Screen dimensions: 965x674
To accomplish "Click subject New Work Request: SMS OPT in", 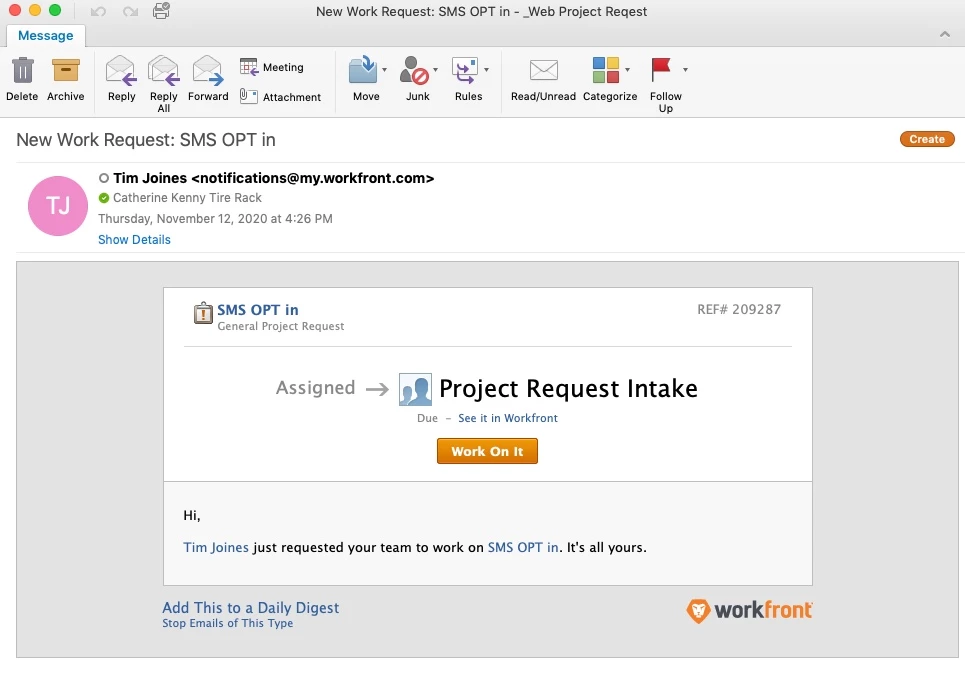I will (146, 140).
